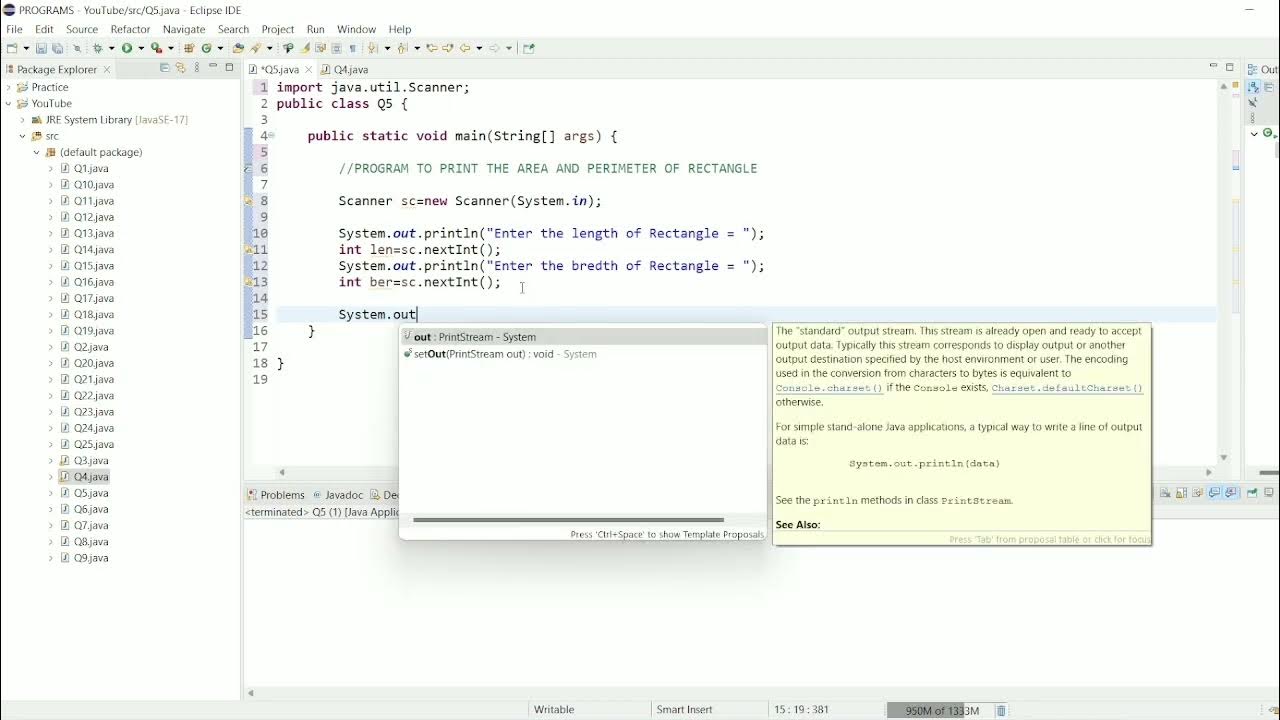Screen dimensions: 1280x720
Task: Open the Run button dropdown arrow
Action: point(141,48)
